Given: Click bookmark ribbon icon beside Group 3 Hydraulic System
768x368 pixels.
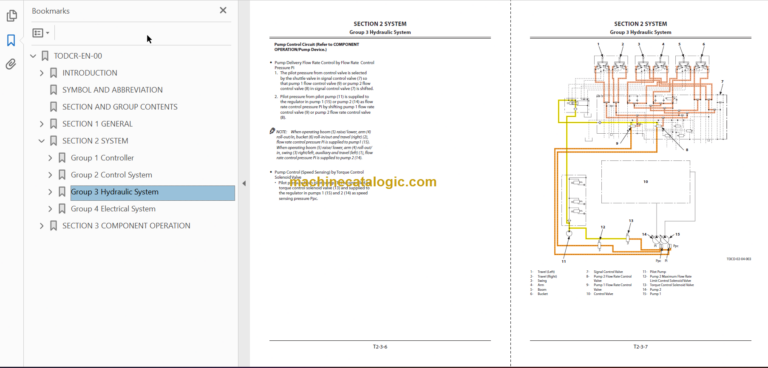Looking at the screenshot, I should 62,192.
